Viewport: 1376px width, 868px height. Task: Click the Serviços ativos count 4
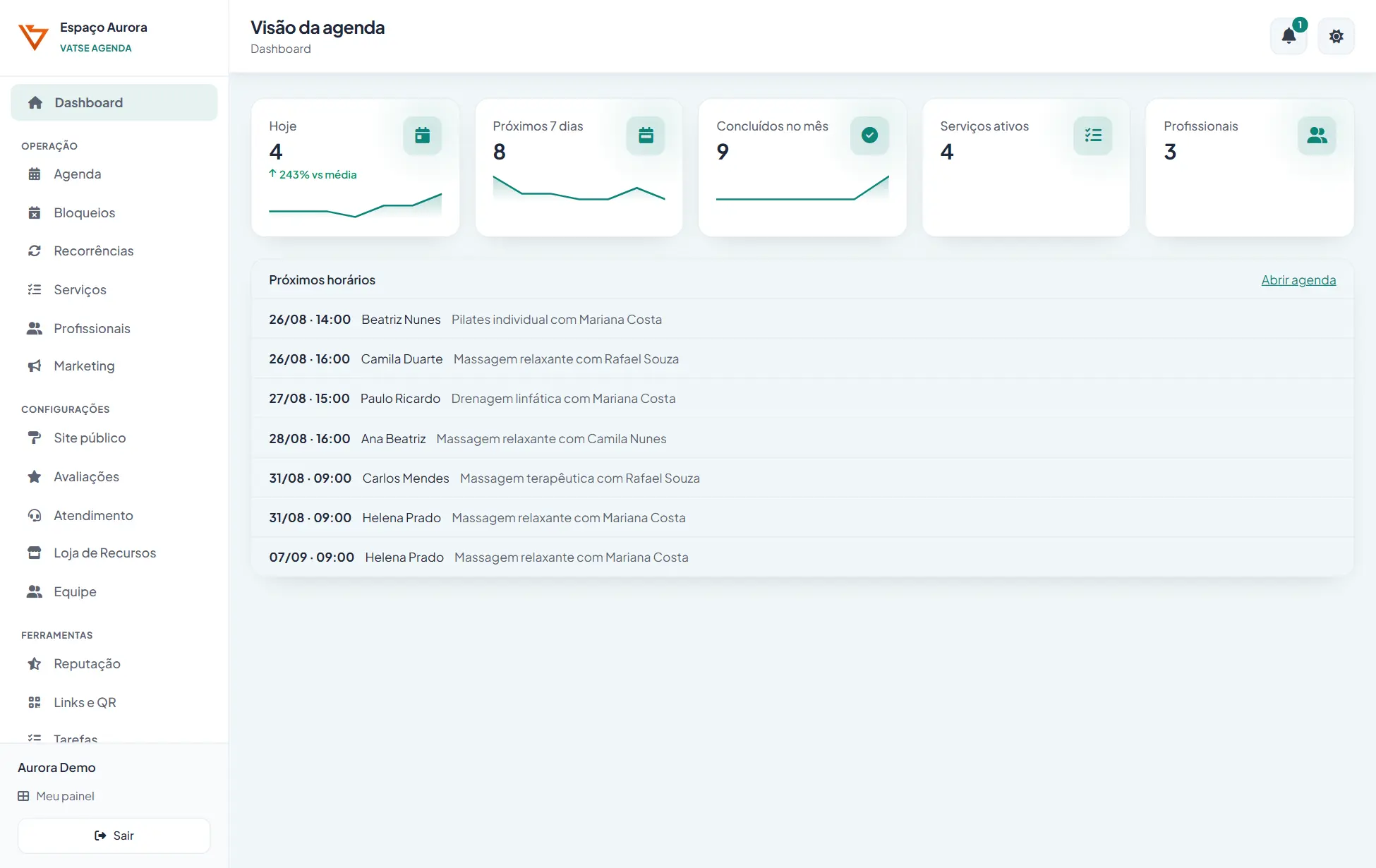[947, 152]
